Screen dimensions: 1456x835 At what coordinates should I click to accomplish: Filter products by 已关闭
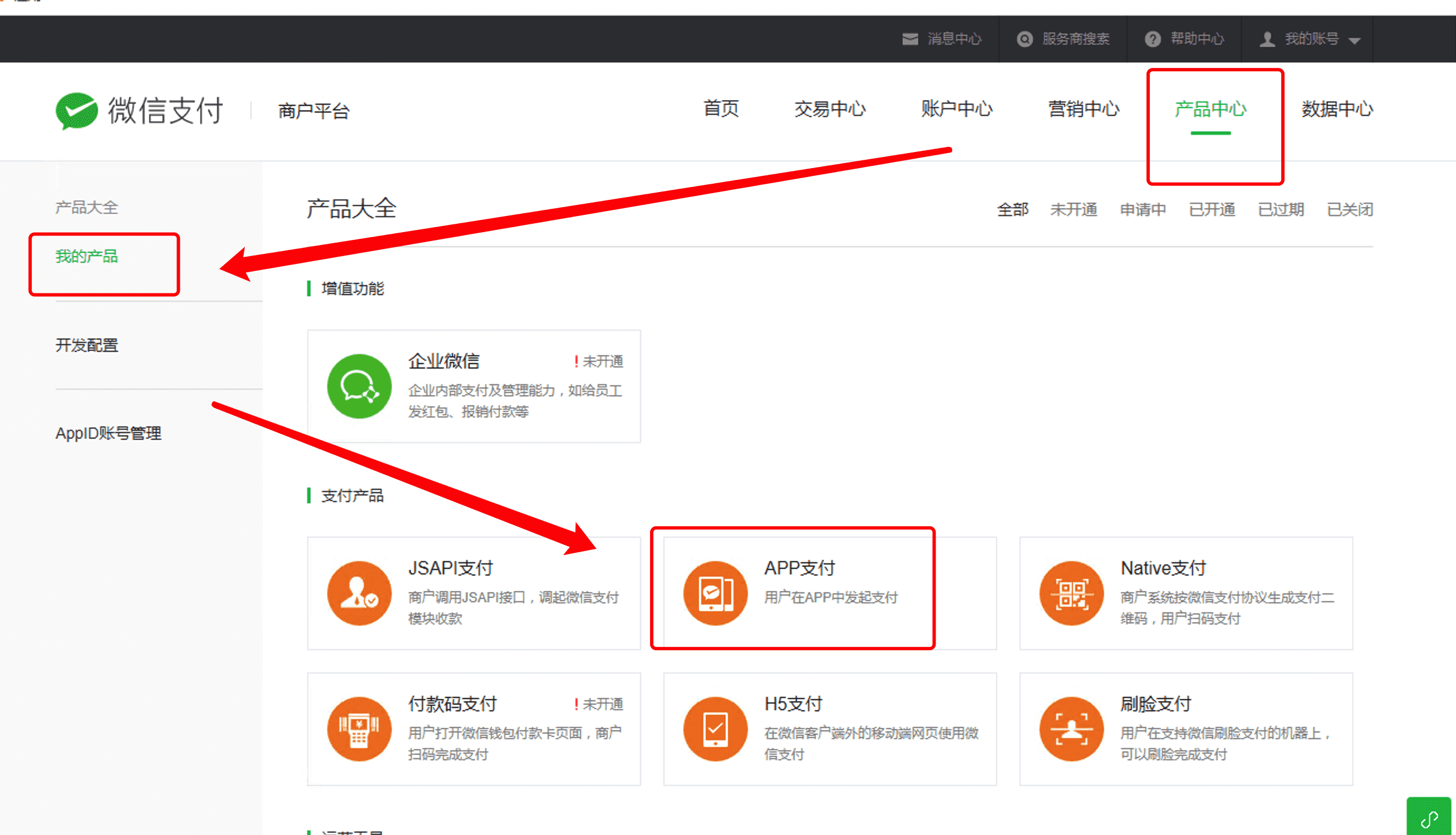pyautogui.click(x=1350, y=210)
